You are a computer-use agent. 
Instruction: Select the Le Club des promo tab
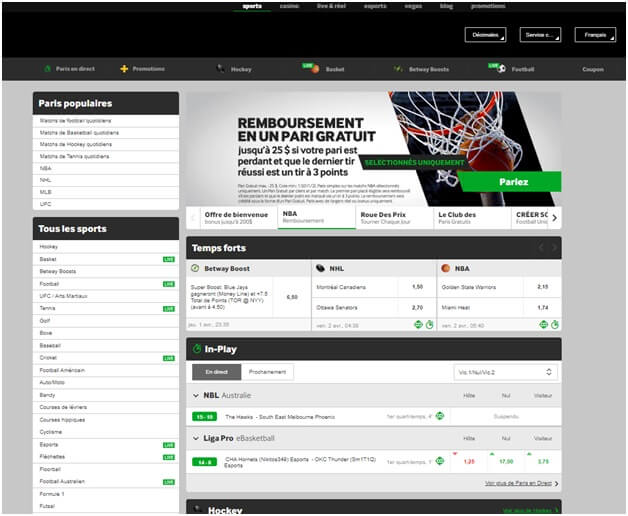point(472,218)
